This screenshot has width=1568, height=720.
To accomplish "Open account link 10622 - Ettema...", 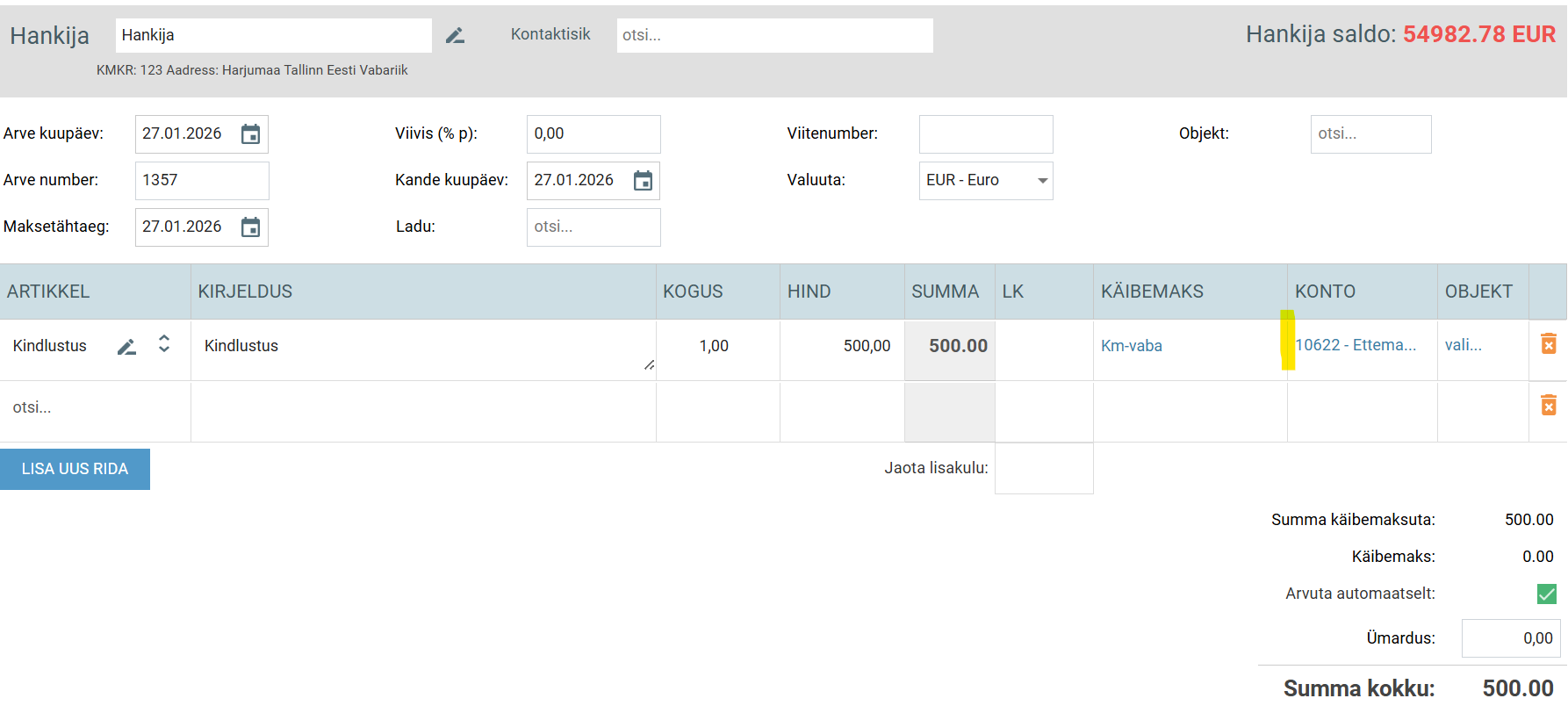I will point(1356,345).
